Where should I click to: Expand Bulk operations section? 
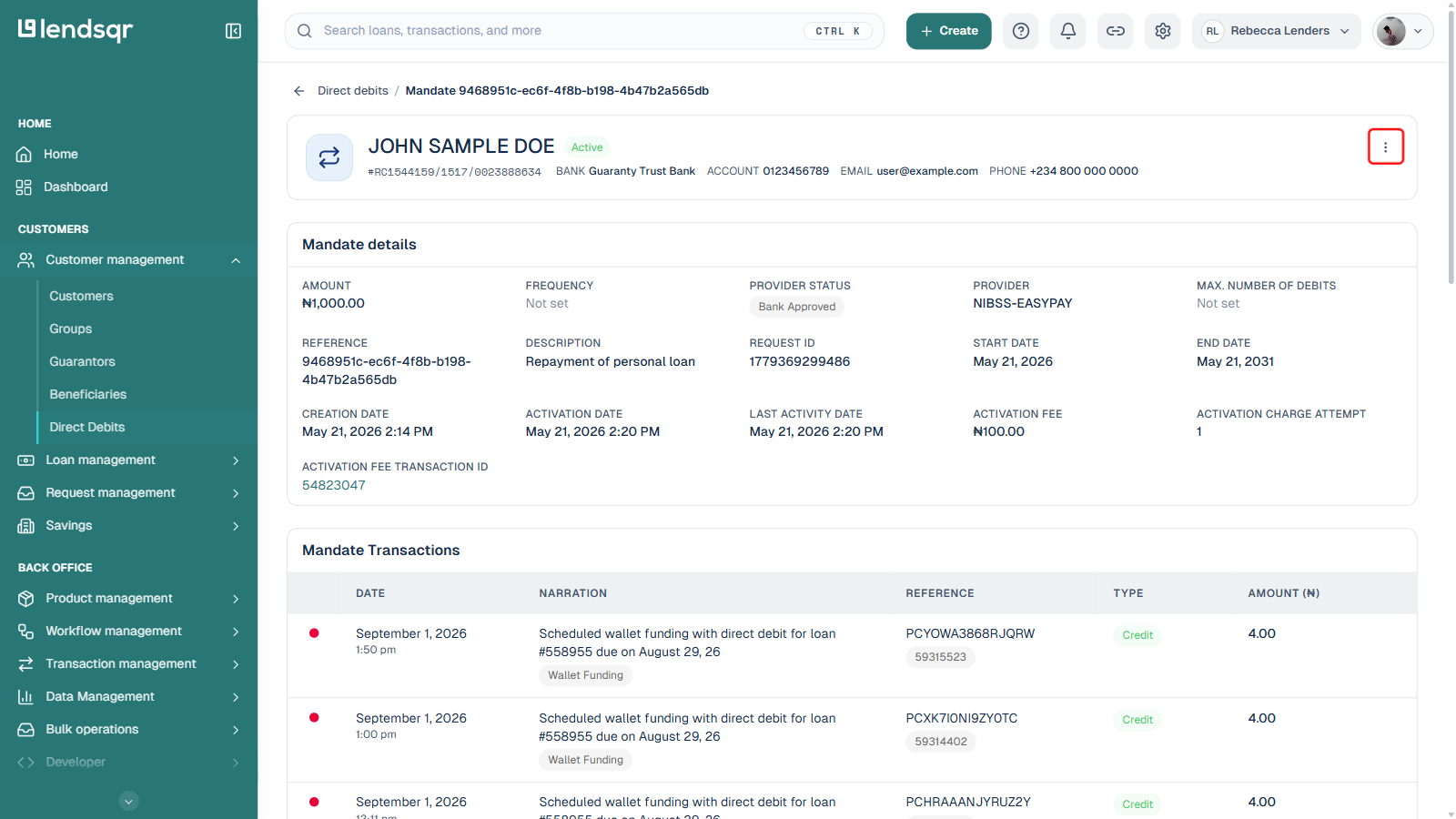point(128,730)
